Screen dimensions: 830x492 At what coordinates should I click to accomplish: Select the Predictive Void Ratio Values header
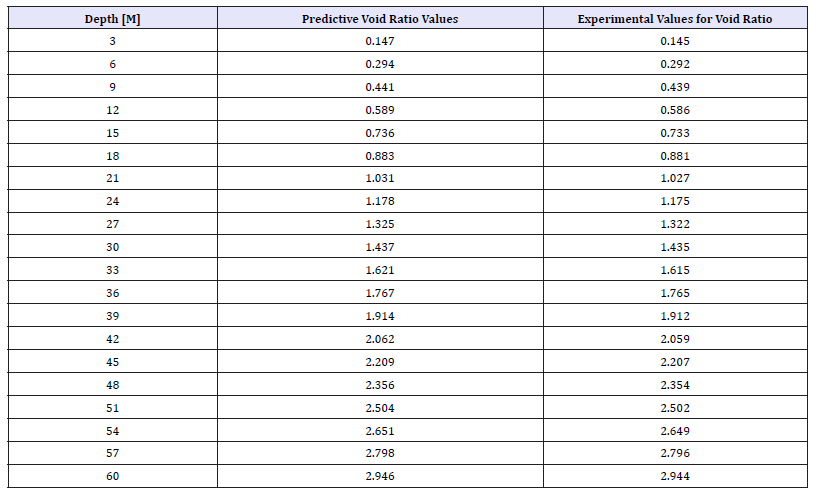click(x=380, y=19)
